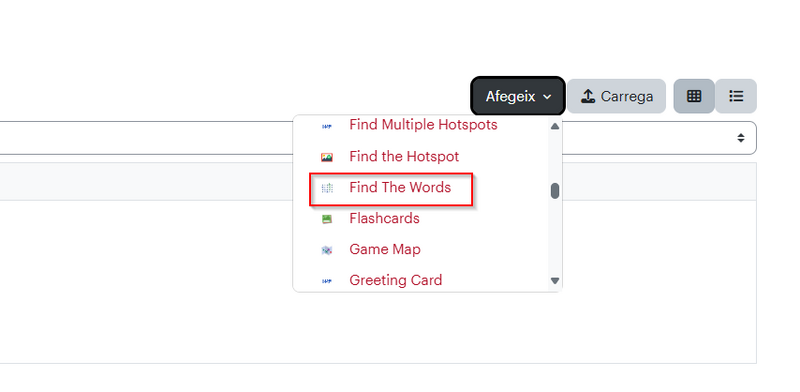This screenshot has width=800, height=392.
Task: Click the dropdown scrollbar down arrow
Action: pyautogui.click(x=555, y=280)
